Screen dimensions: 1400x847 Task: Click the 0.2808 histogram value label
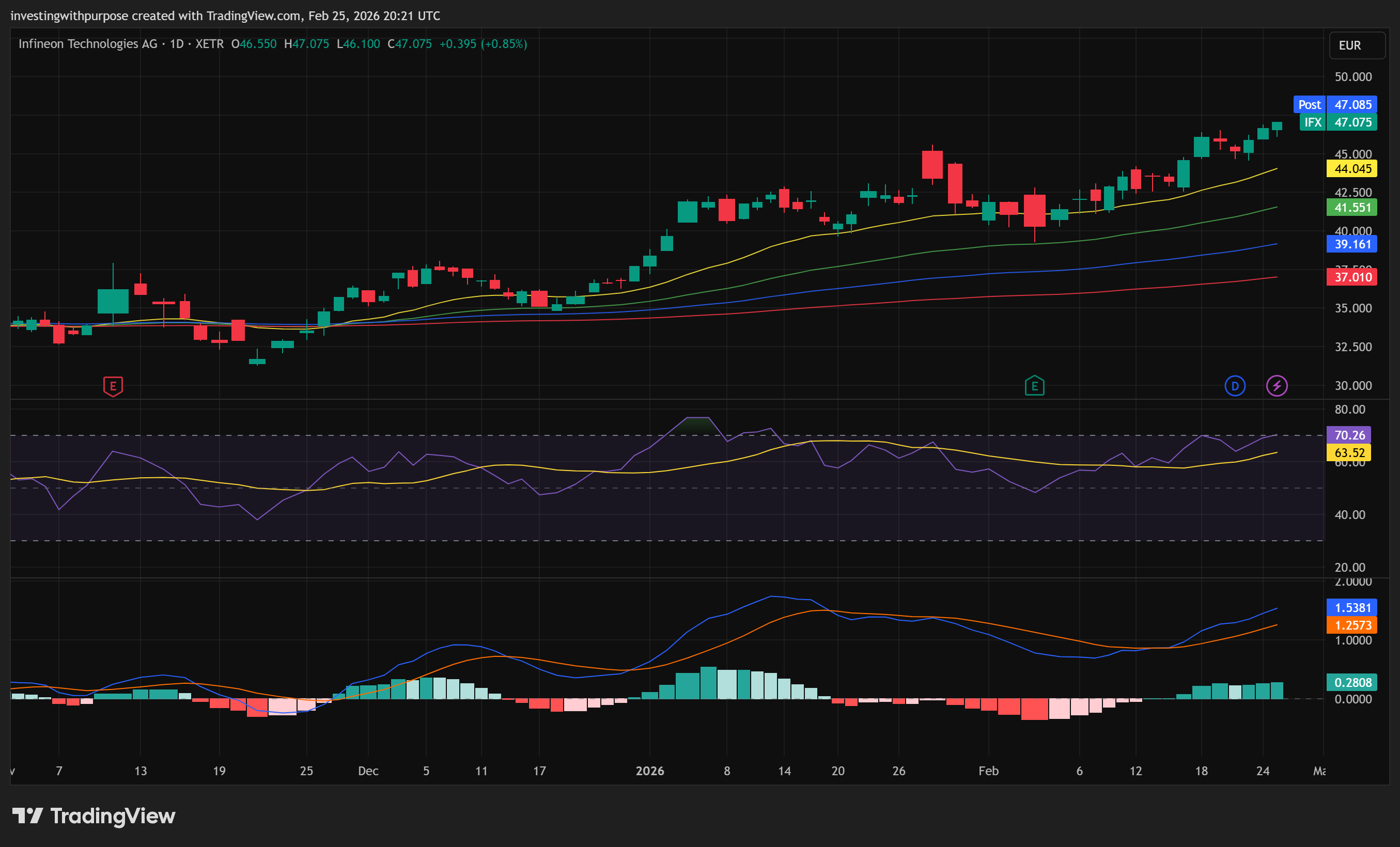click(x=1352, y=682)
